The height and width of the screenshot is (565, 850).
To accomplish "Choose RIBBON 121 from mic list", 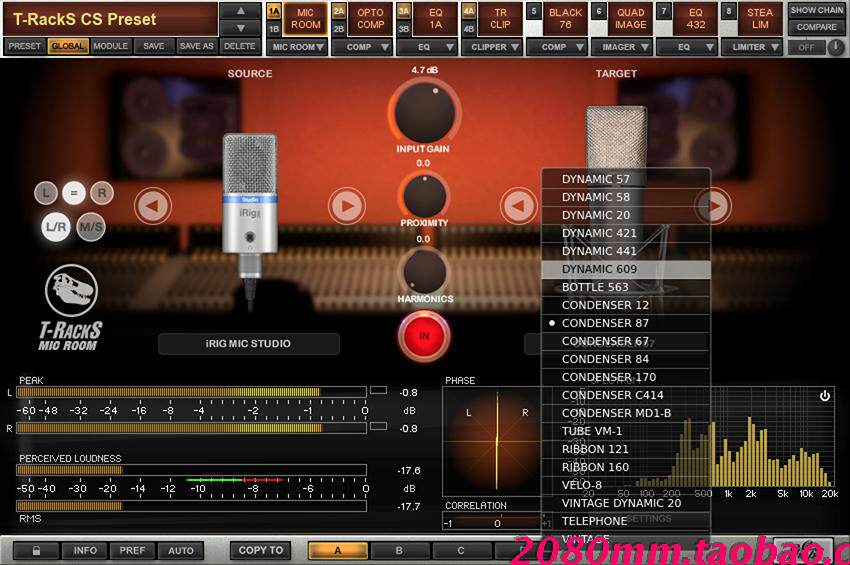I will coord(626,449).
